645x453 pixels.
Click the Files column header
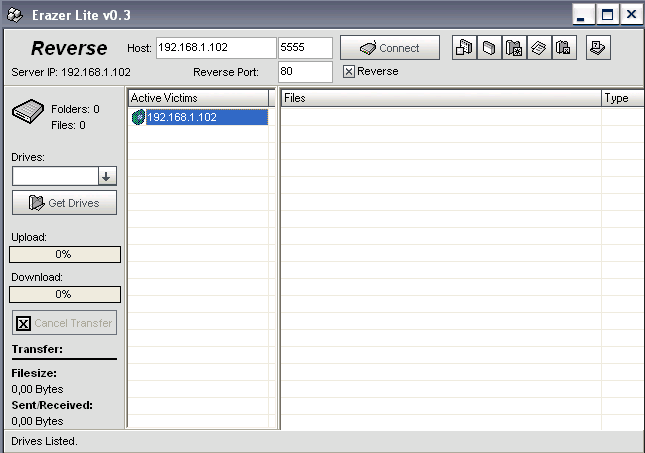440,98
